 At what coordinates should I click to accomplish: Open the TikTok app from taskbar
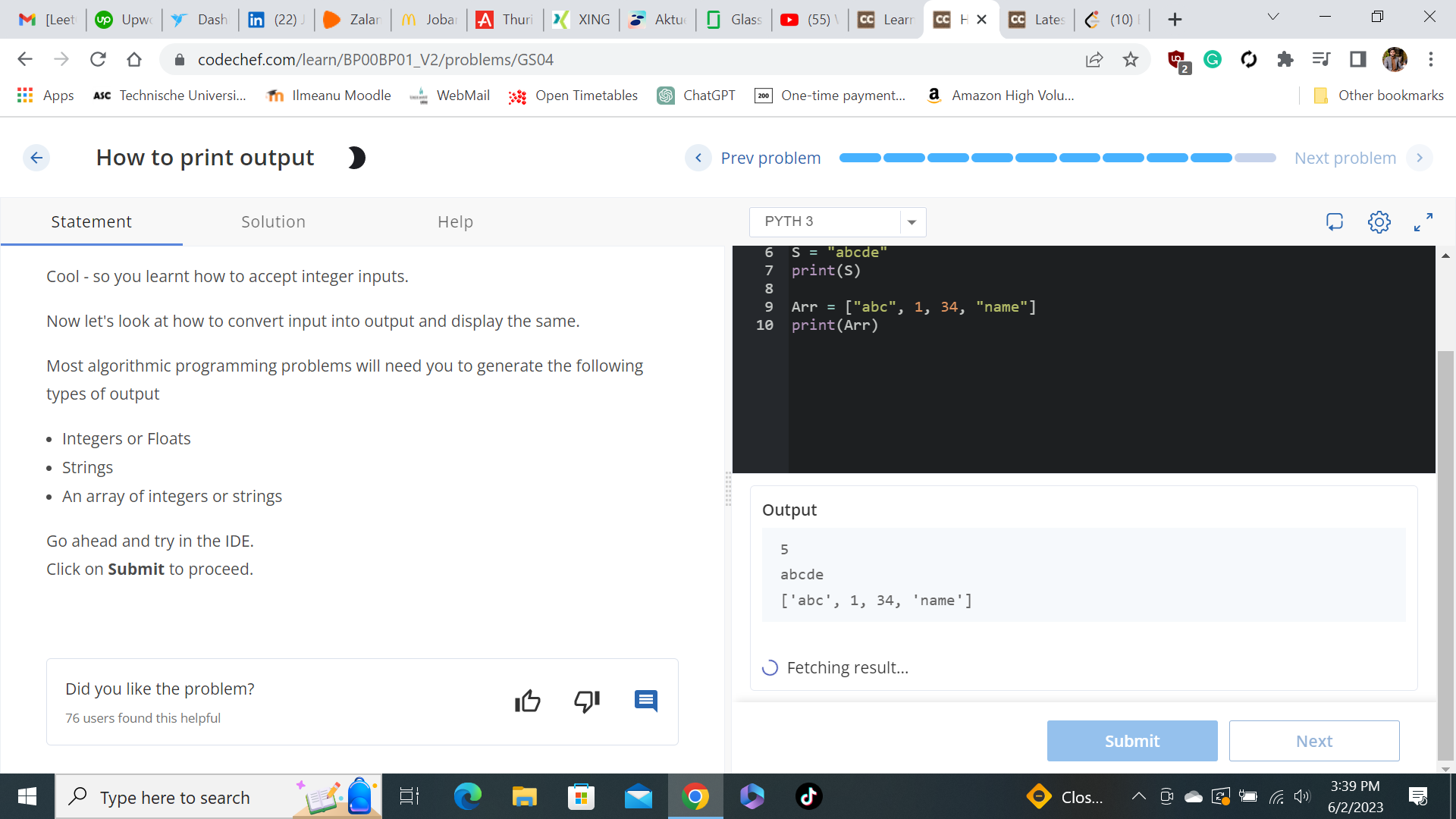coord(808,796)
